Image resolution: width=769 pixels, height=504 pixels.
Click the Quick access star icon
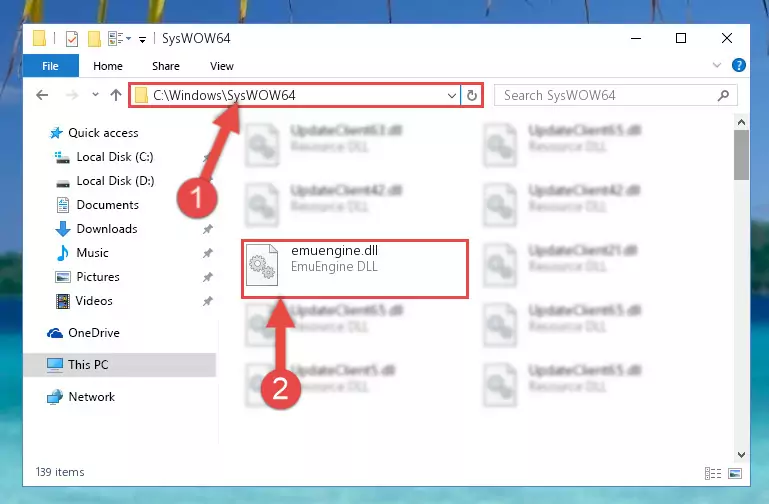coord(56,133)
